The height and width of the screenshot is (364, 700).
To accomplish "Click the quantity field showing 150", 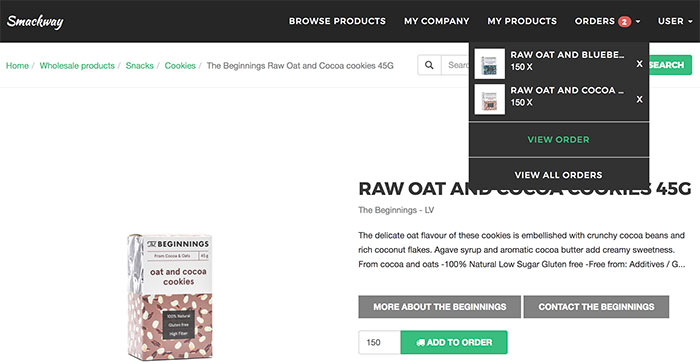I will [x=379, y=342].
